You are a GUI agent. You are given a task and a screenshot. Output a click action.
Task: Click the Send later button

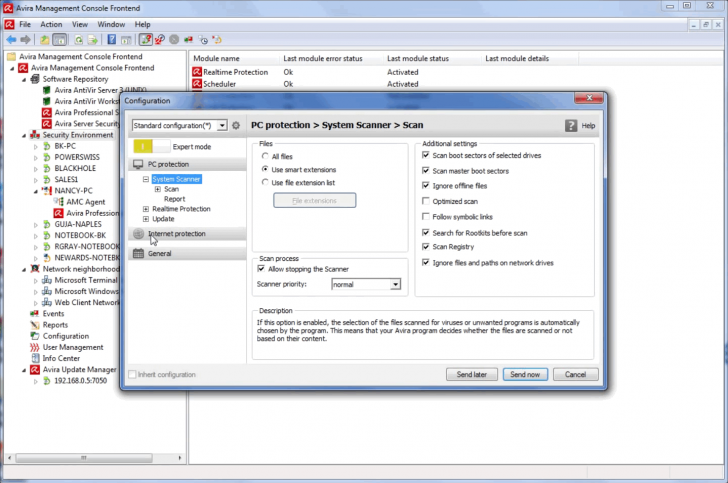coord(472,374)
